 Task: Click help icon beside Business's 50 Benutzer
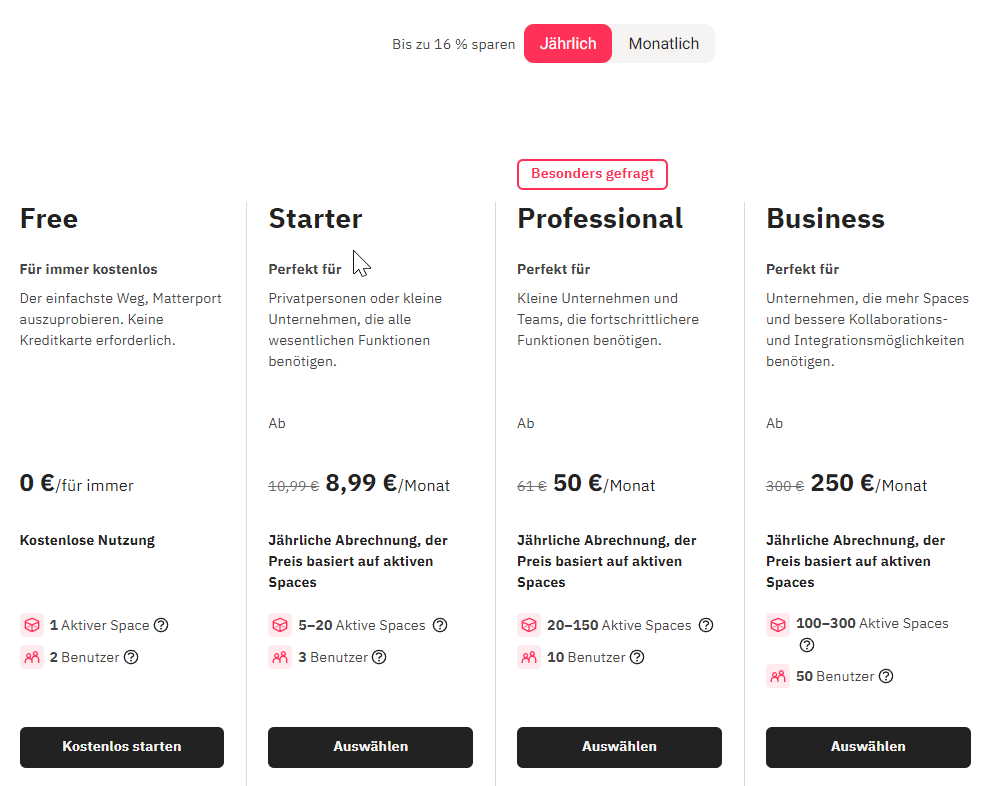(x=885, y=676)
